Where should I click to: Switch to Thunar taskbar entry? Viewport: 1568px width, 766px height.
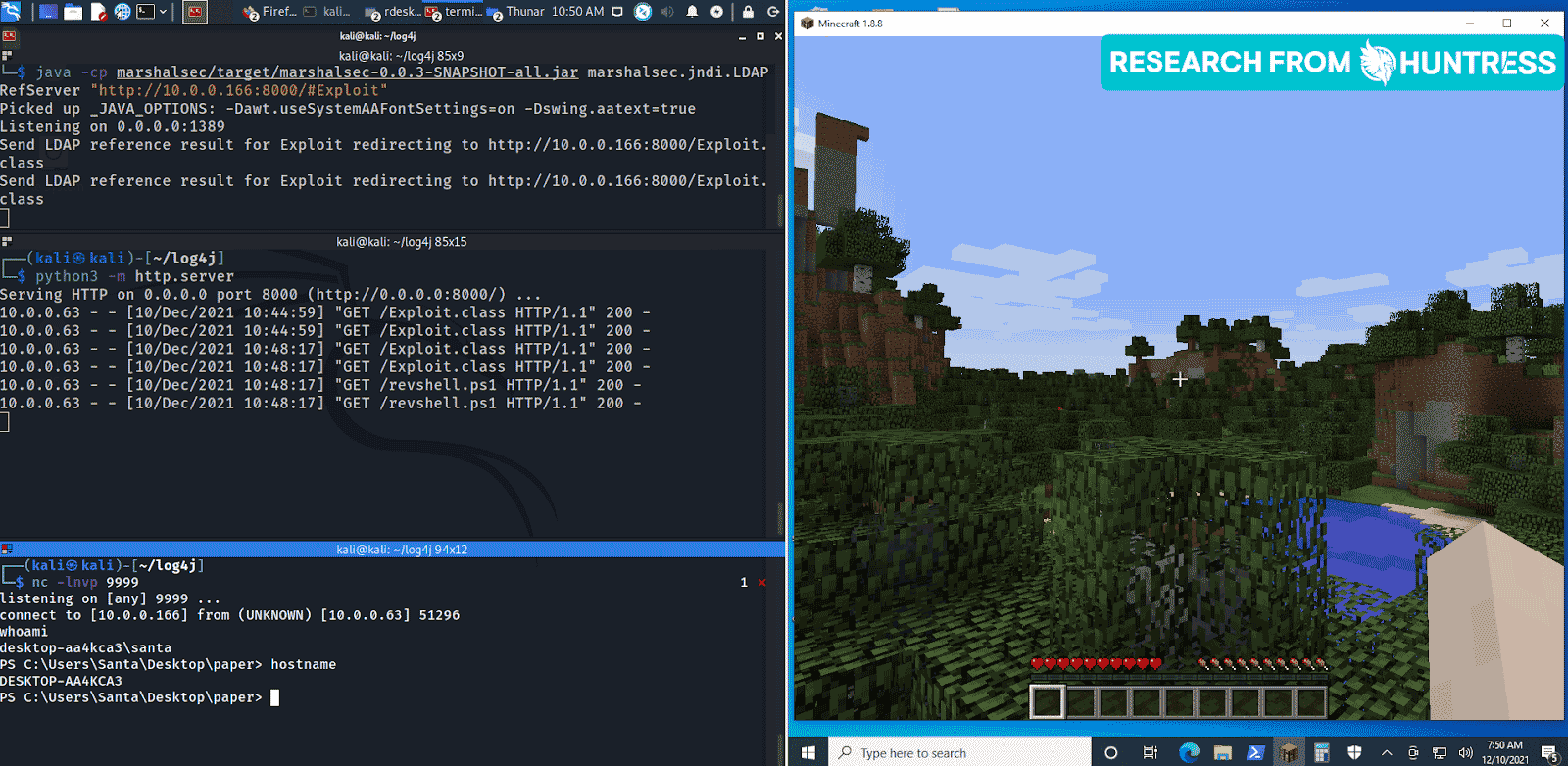[x=516, y=12]
